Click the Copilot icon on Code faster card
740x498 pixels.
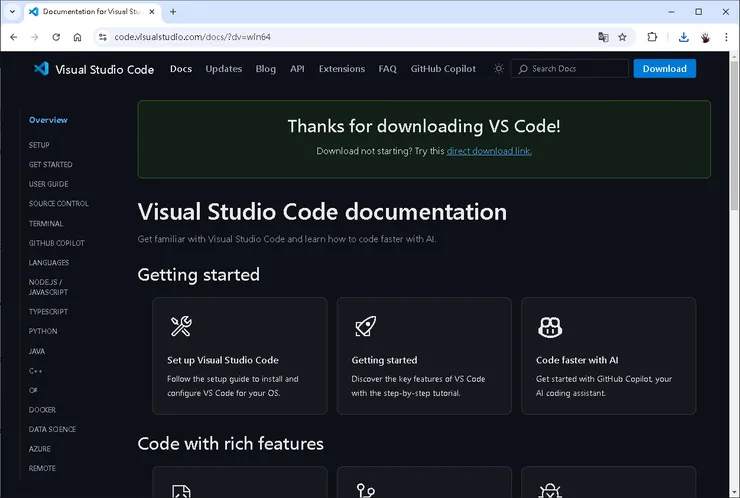550,327
